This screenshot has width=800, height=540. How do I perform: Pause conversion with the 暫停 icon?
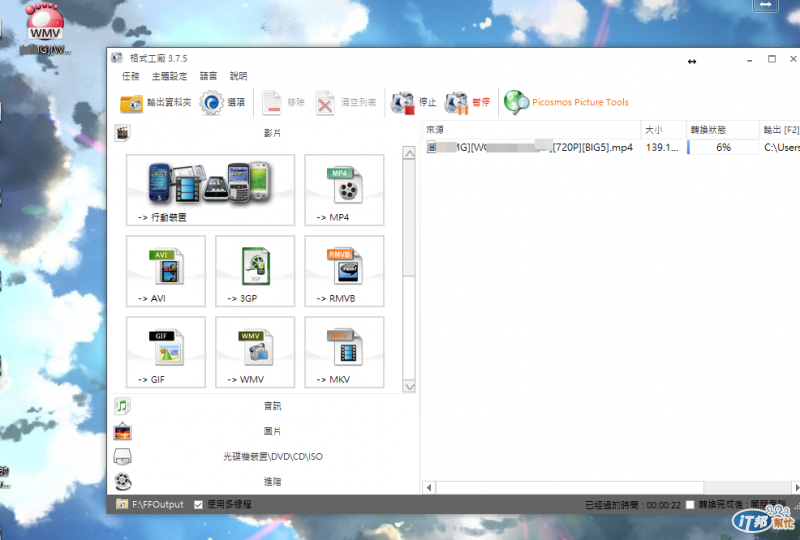(456, 103)
